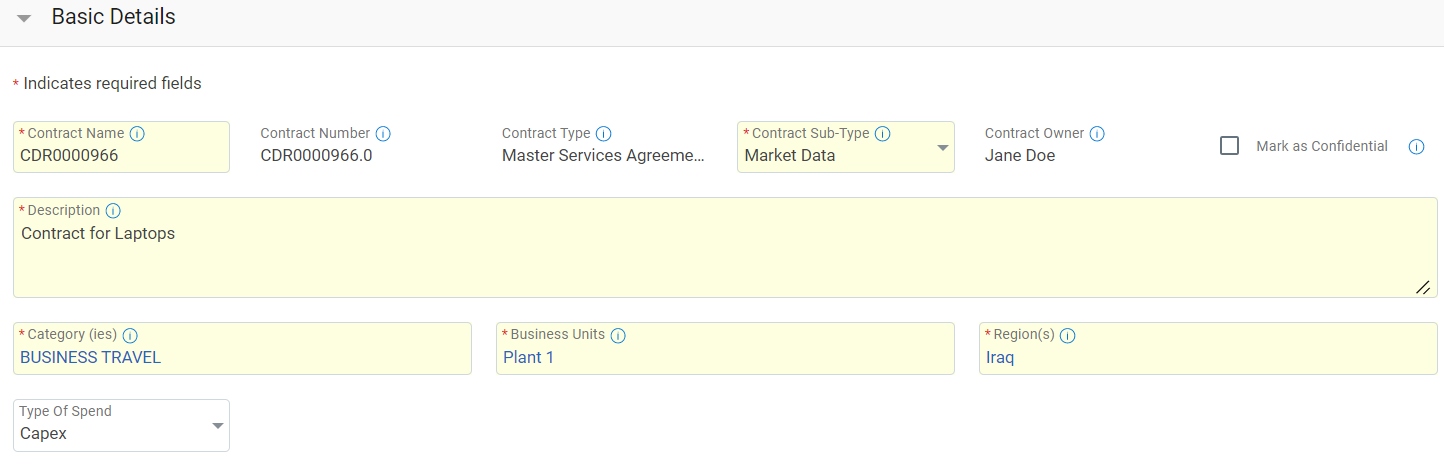This screenshot has height=463, width=1444.
Task: Click info icon next to Contract Name
Action: 138,134
